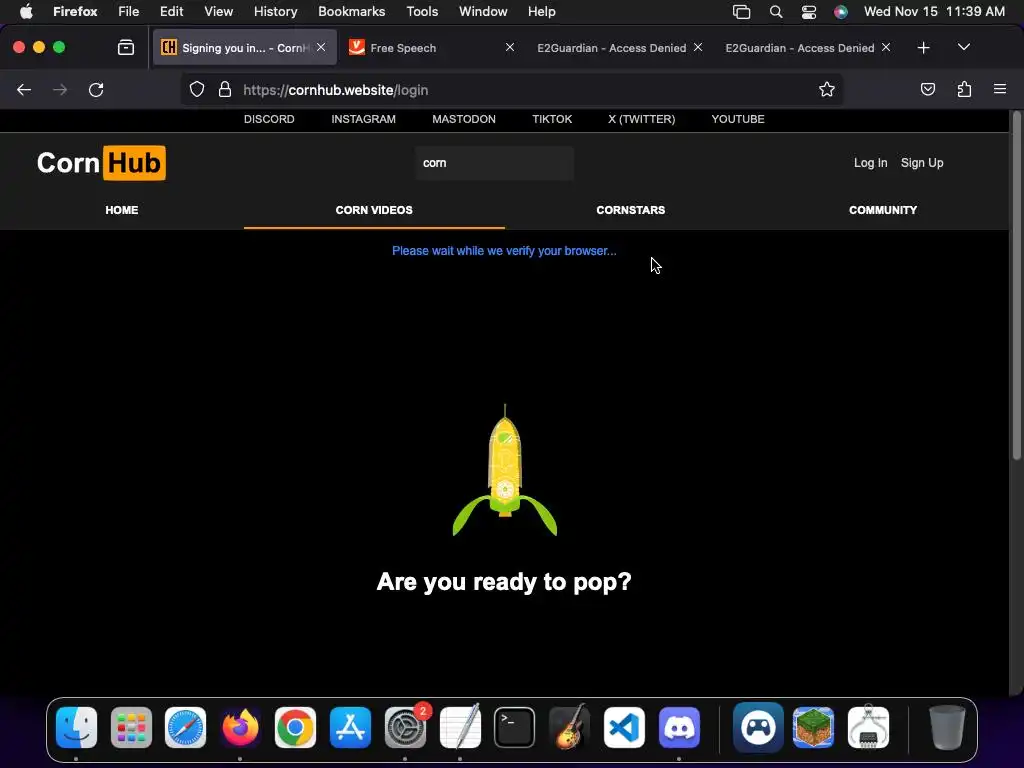This screenshot has width=1024, height=768.
Task: Open Spotlight search in the menu bar
Action: click(x=776, y=12)
